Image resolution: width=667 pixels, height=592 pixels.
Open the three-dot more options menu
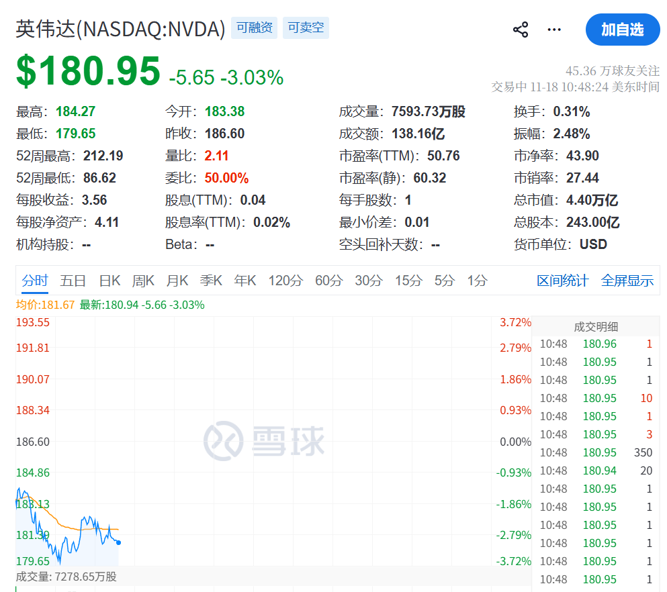pyautogui.click(x=555, y=30)
